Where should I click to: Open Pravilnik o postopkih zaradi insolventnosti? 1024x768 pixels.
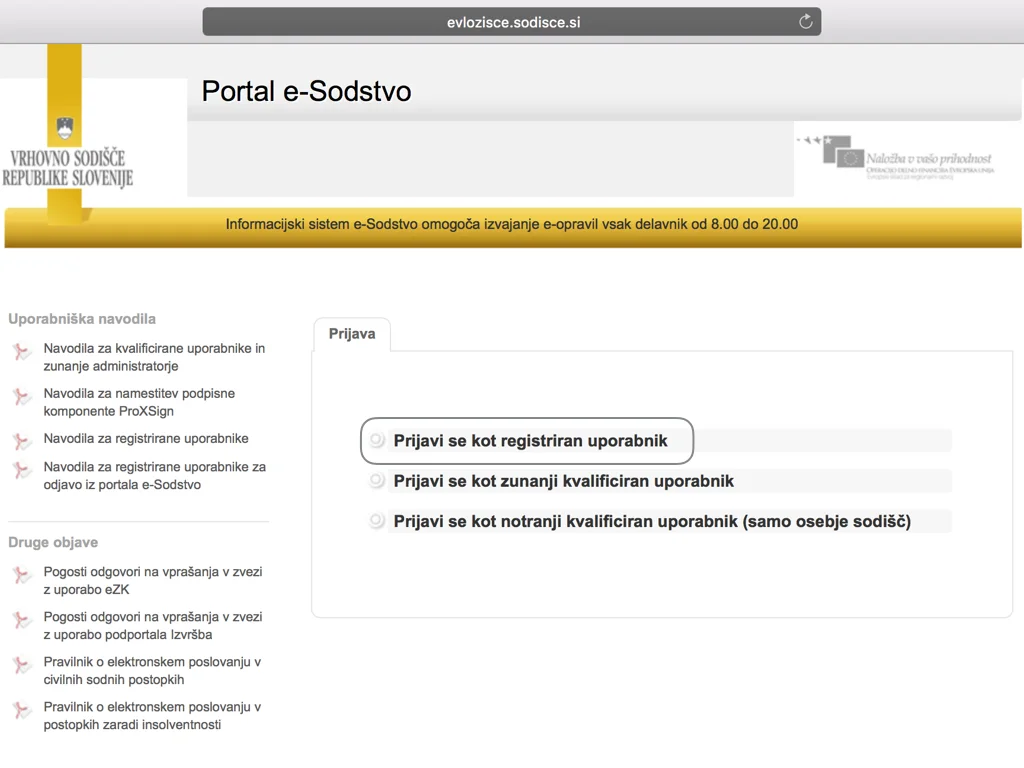click(x=152, y=716)
